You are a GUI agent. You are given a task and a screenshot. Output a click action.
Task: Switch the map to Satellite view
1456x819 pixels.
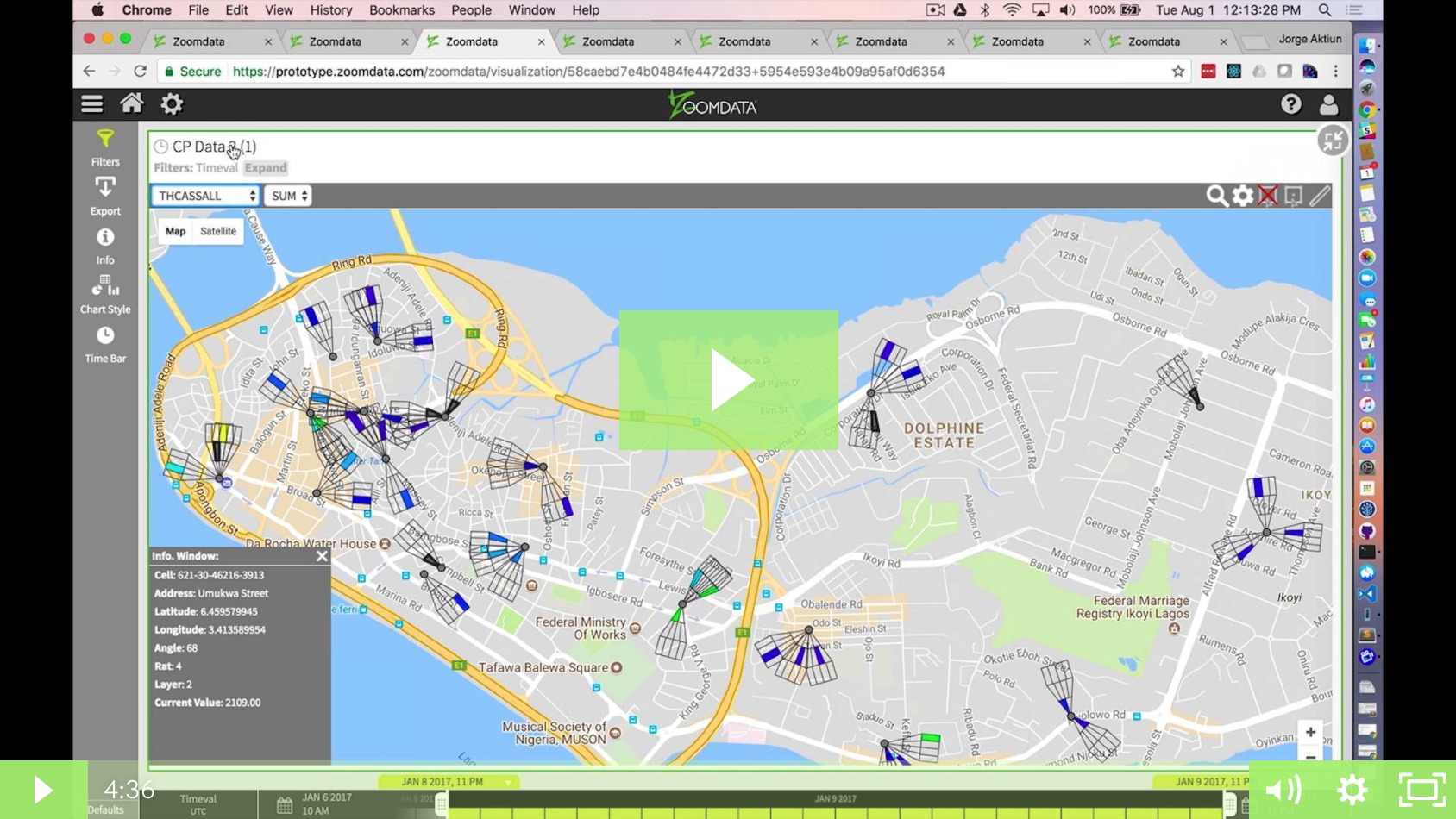click(218, 231)
